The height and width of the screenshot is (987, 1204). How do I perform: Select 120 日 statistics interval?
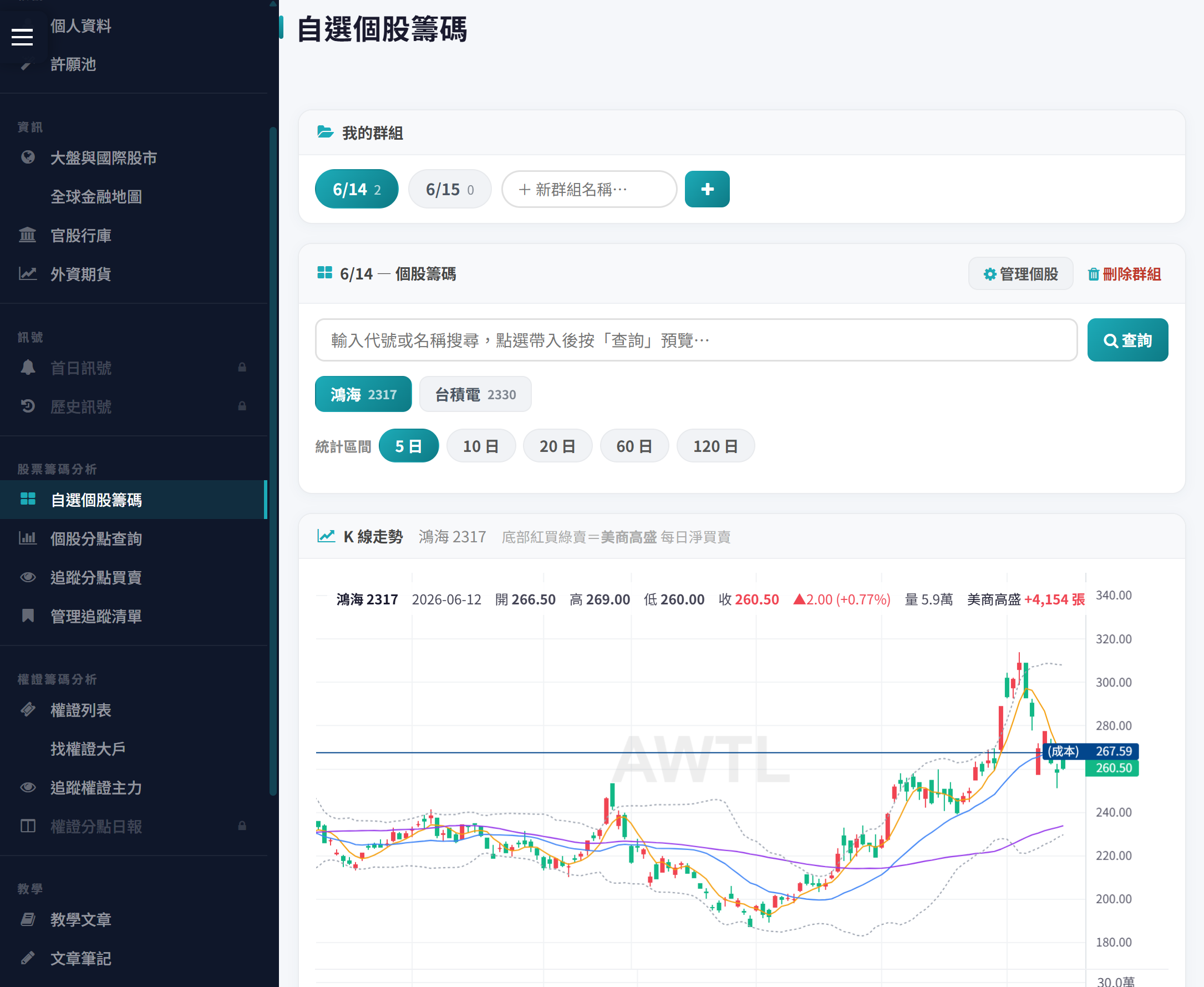[715, 446]
